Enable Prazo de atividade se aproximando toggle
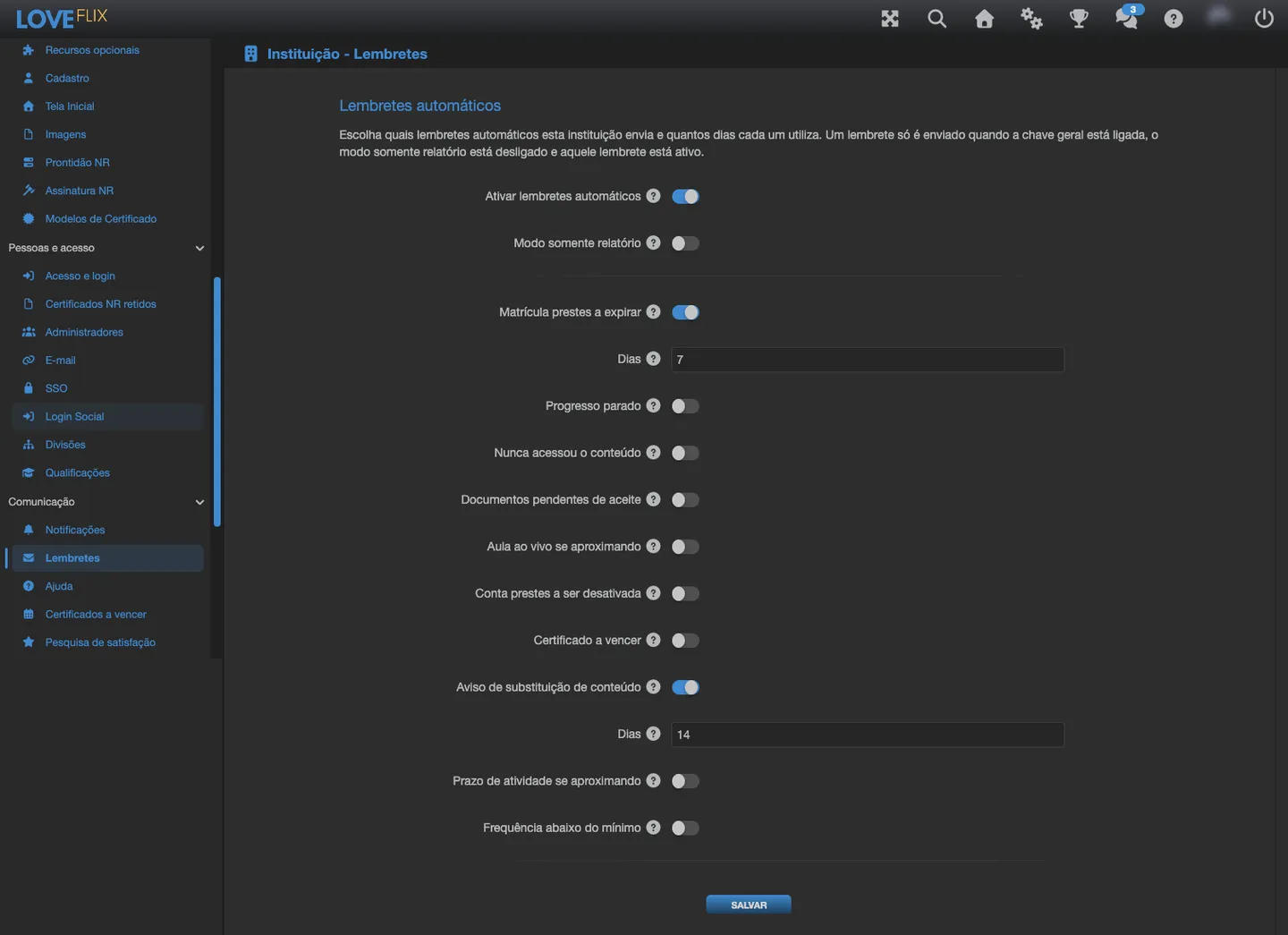 tap(685, 781)
